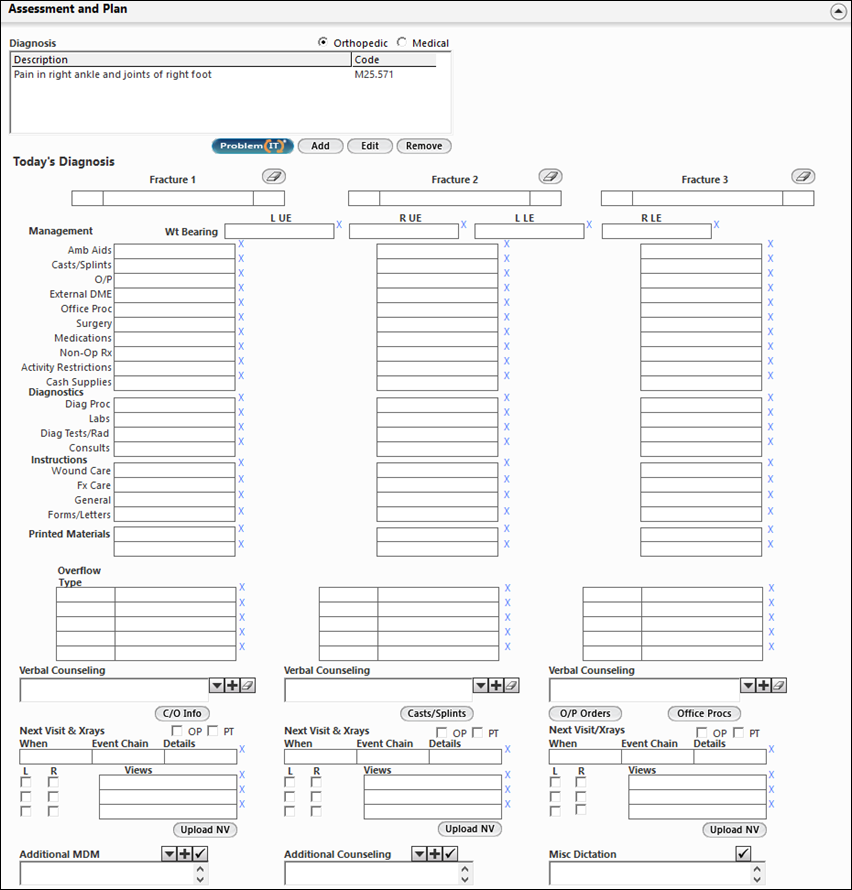852x890 pixels.
Task: Clear the R LE weight bearing X
Action: click(716, 225)
